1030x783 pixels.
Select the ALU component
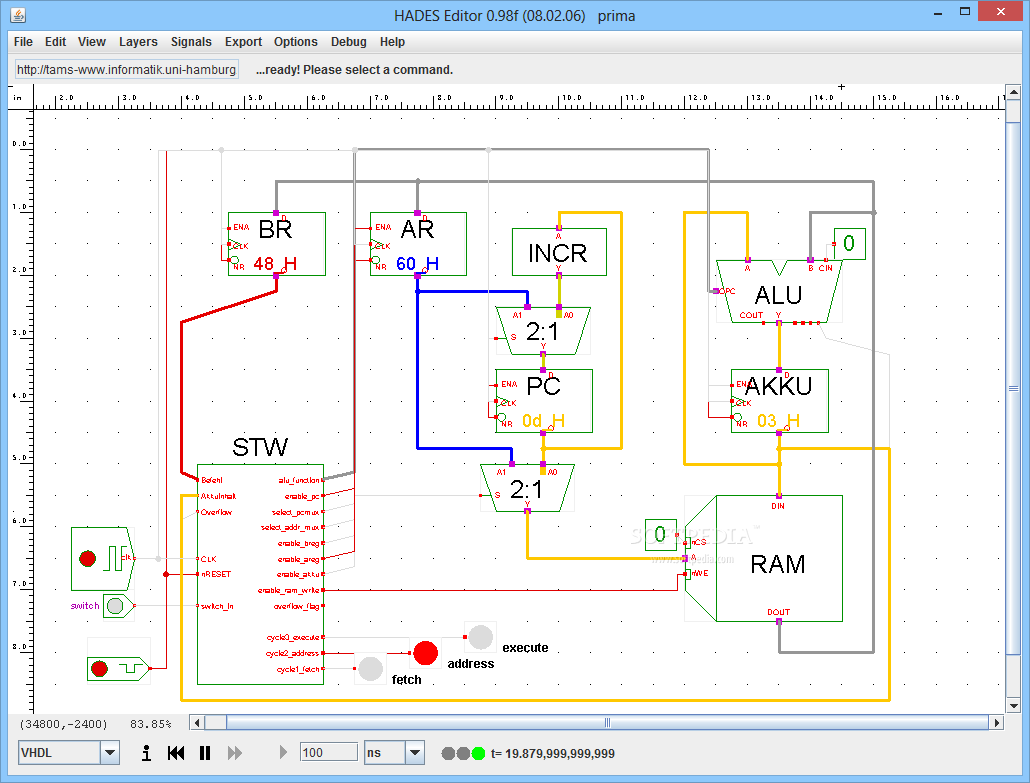[778, 292]
